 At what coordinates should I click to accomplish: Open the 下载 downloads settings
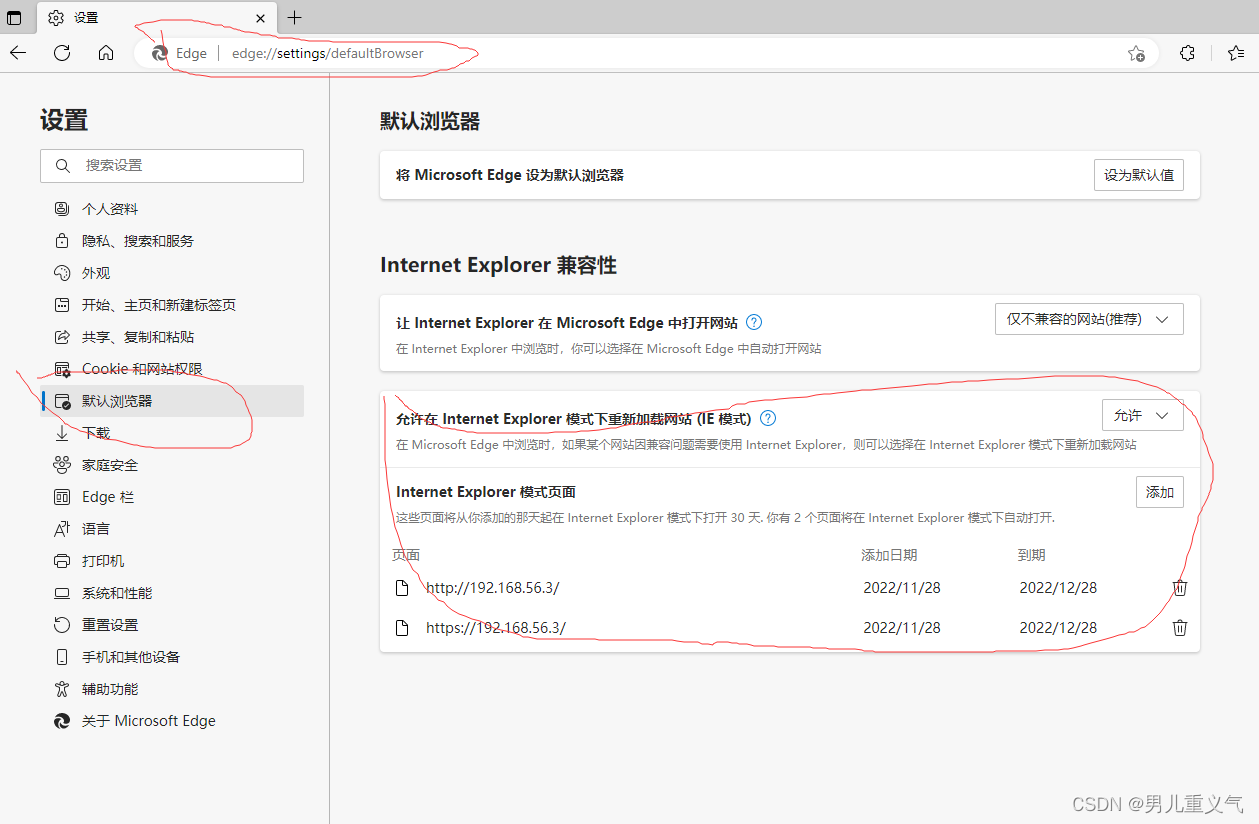[97, 432]
